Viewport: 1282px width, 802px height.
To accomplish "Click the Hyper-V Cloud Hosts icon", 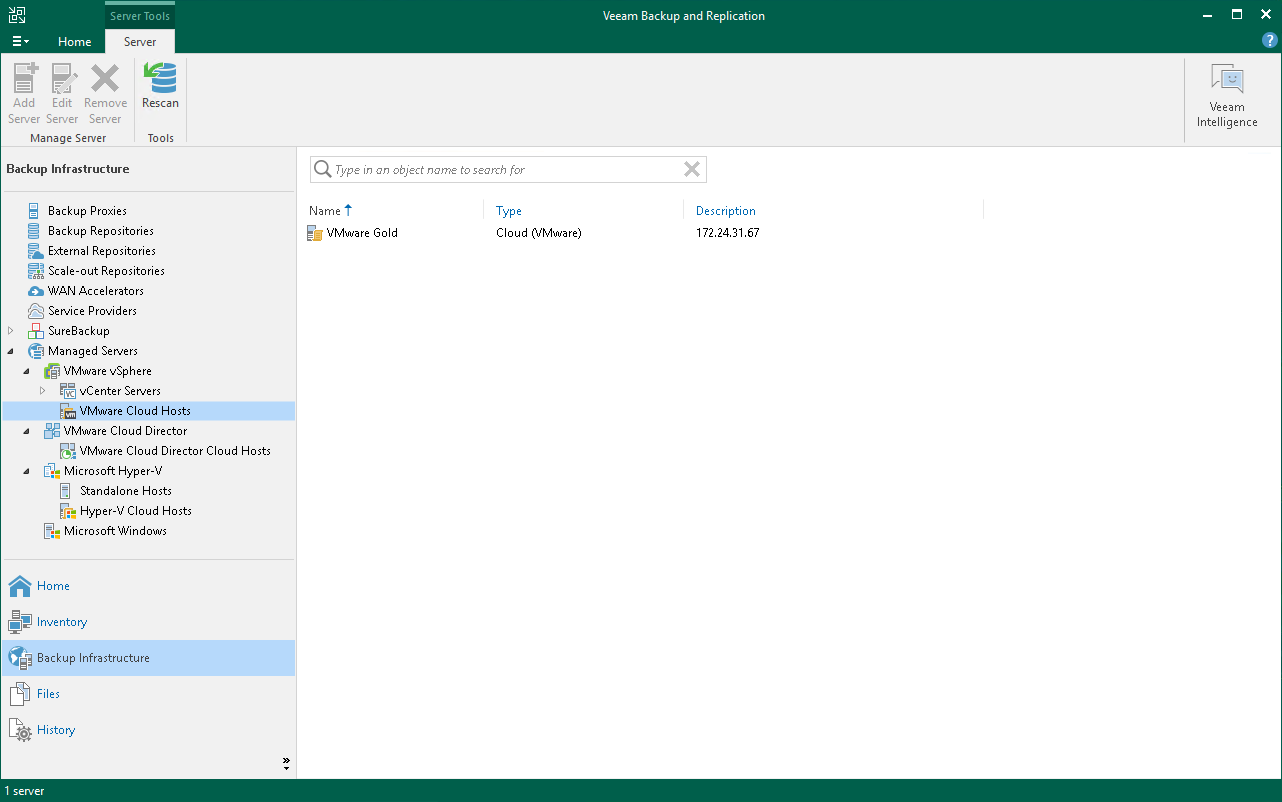I will [x=68, y=511].
